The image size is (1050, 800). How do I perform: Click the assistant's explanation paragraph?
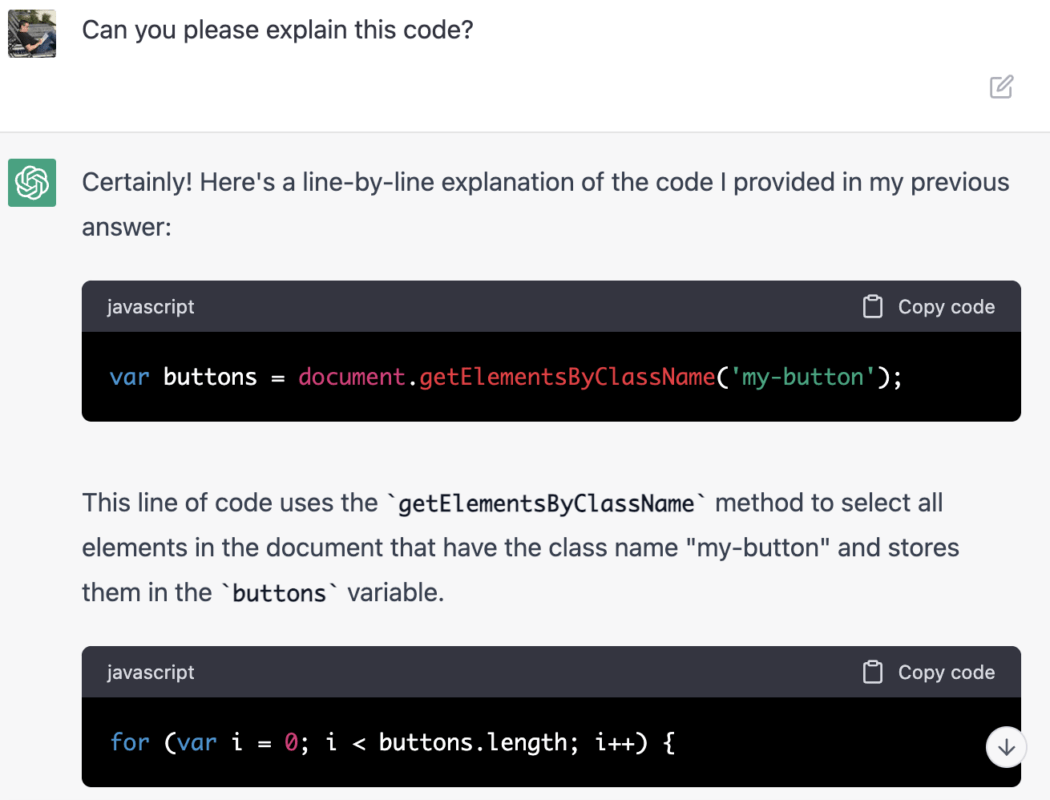520,547
